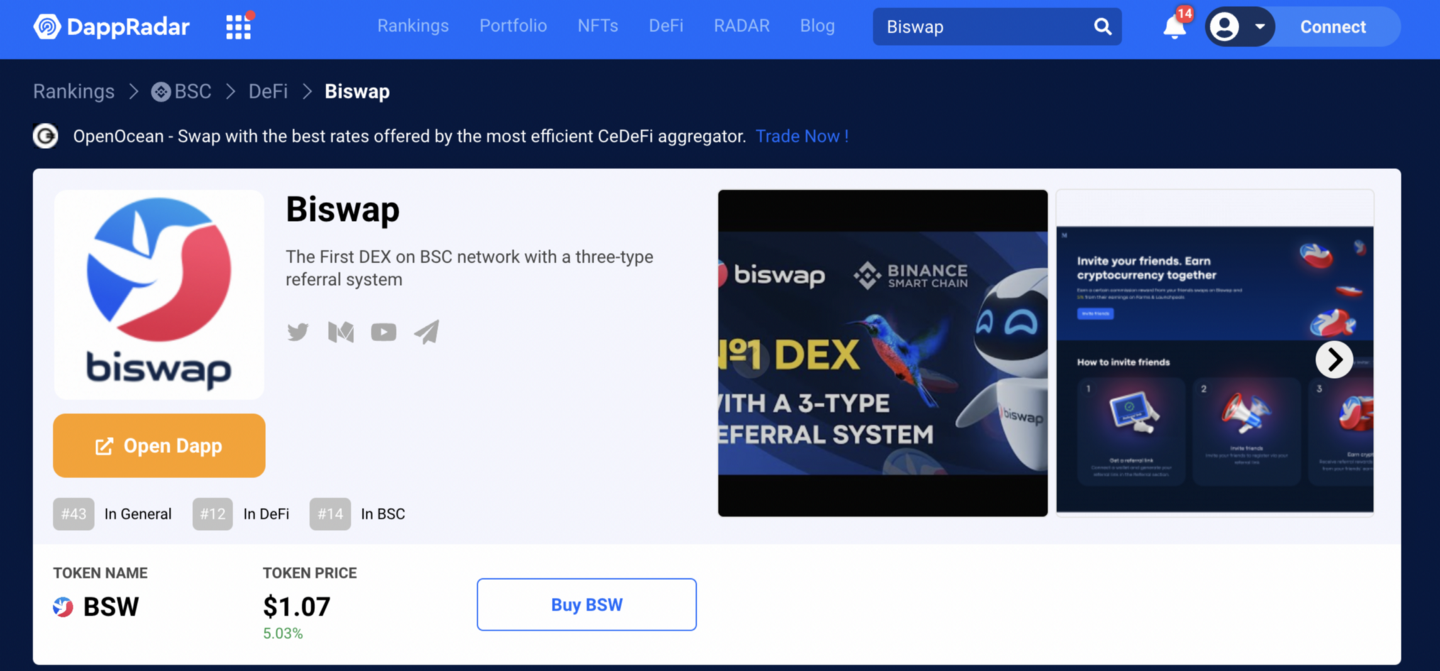
Task: Expand the user account dropdown arrow
Action: click(1260, 27)
